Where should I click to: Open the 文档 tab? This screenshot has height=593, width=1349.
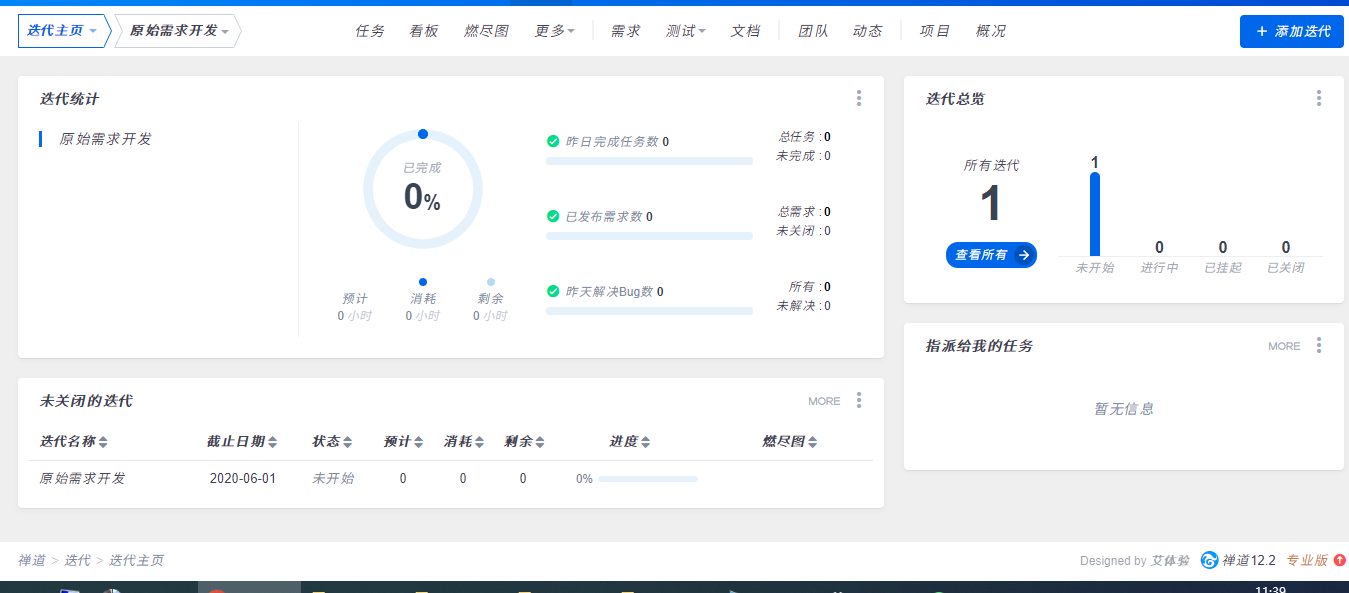pyautogui.click(x=745, y=31)
